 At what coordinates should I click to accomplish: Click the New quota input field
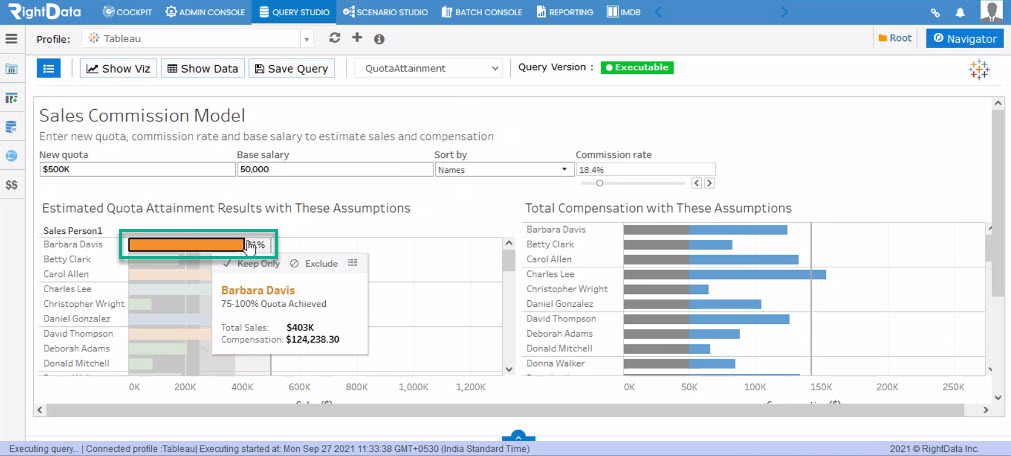point(137,170)
